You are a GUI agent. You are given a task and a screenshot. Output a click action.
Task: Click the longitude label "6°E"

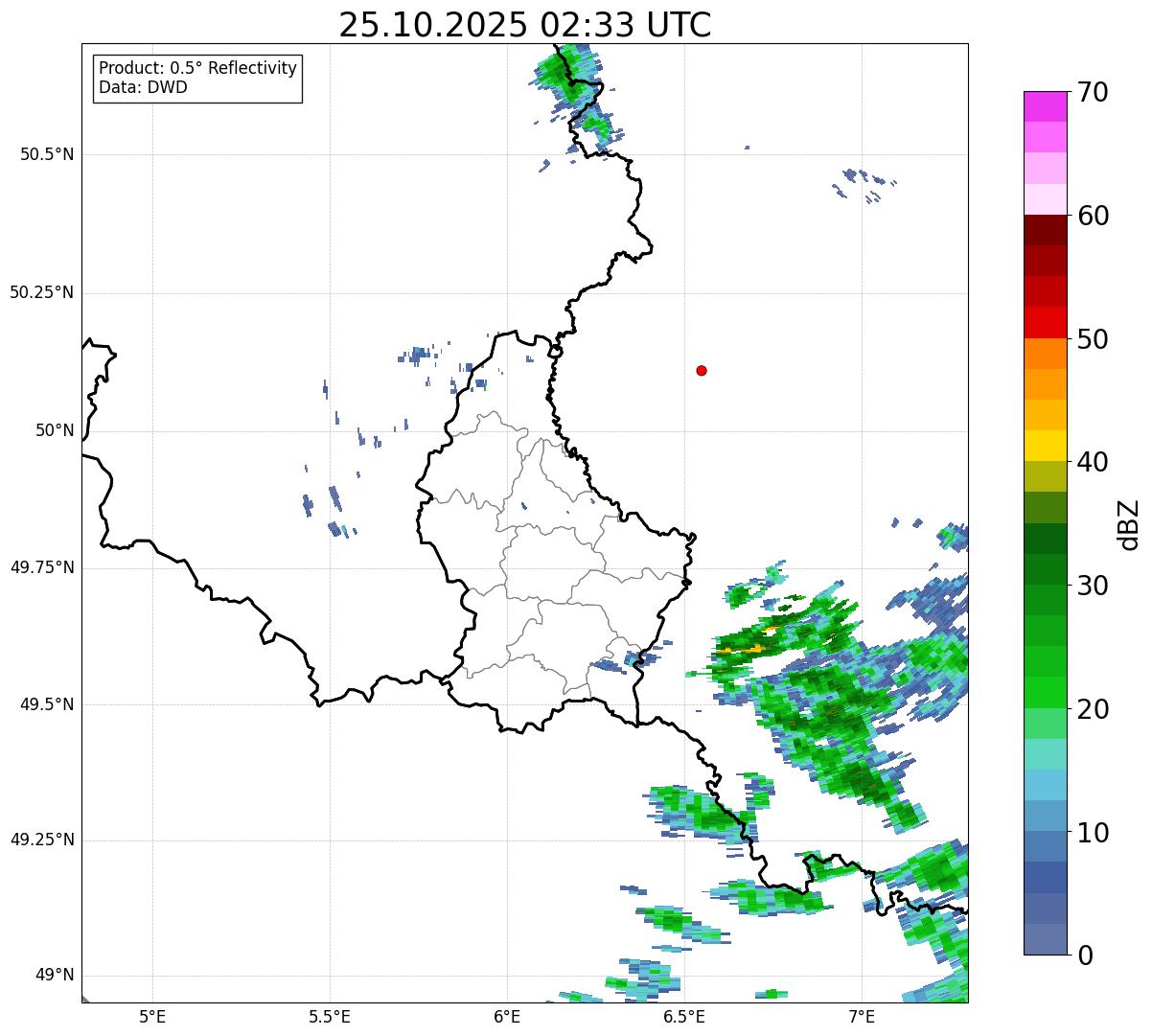(507, 1016)
